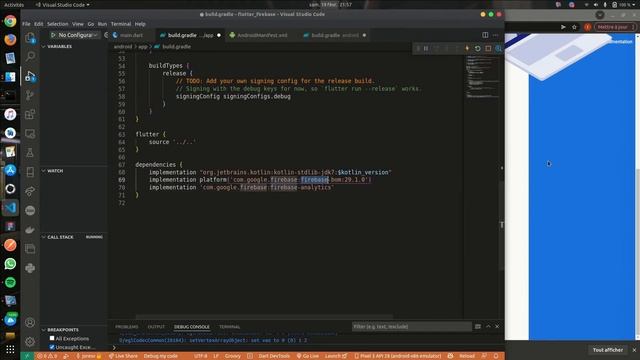The image size is (640, 360).
Task: Click Dart DevTools in the status bar
Action: (274, 356)
